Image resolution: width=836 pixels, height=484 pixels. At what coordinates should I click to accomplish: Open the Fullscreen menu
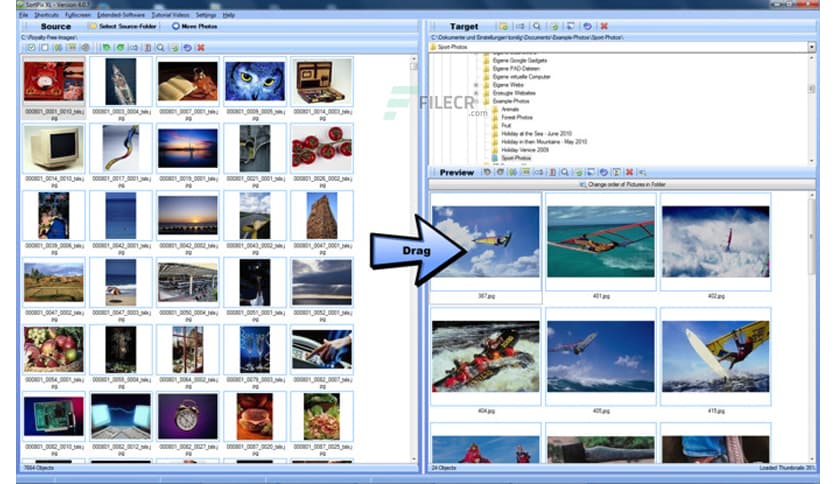point(78,15)
